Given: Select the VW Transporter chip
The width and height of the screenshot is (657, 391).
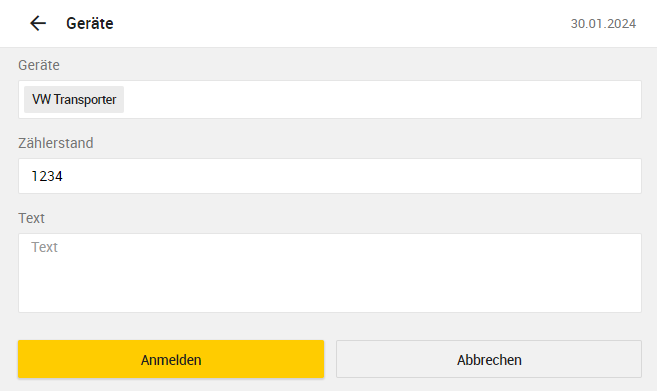Looking at the screenshot, I should (74, 99).
